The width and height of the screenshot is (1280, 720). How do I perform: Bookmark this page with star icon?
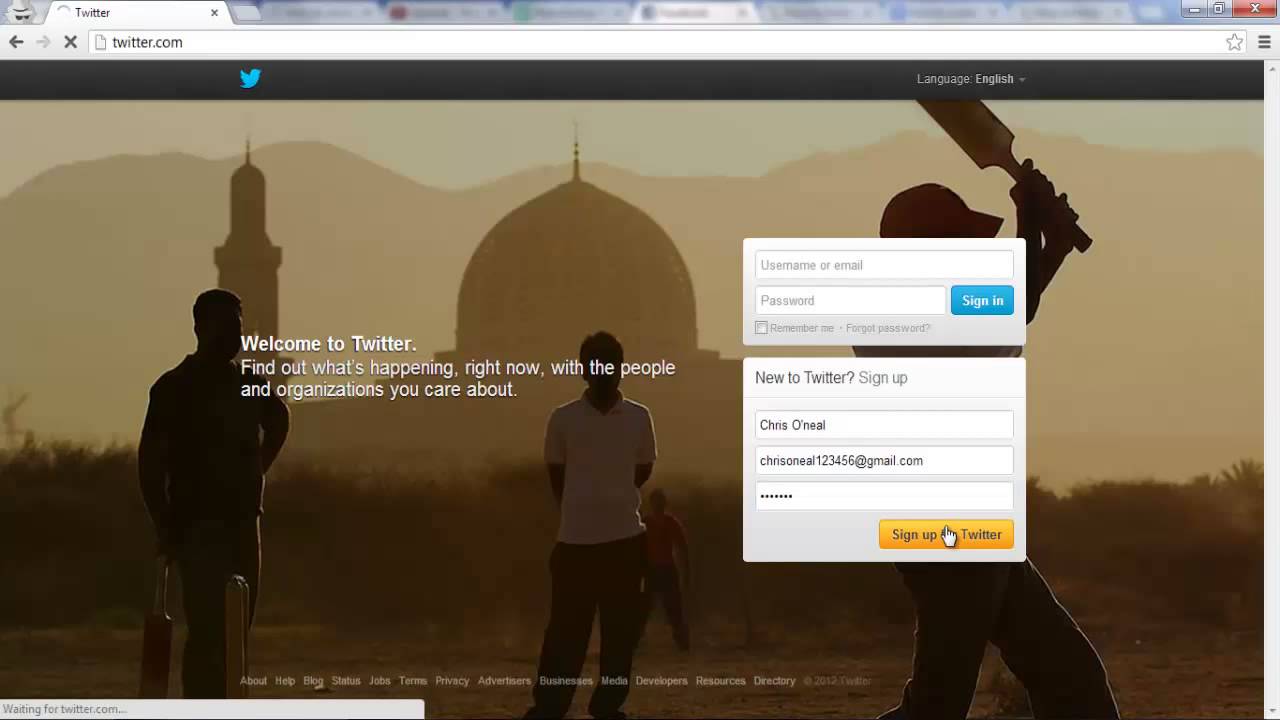(x=1235, y=42)
